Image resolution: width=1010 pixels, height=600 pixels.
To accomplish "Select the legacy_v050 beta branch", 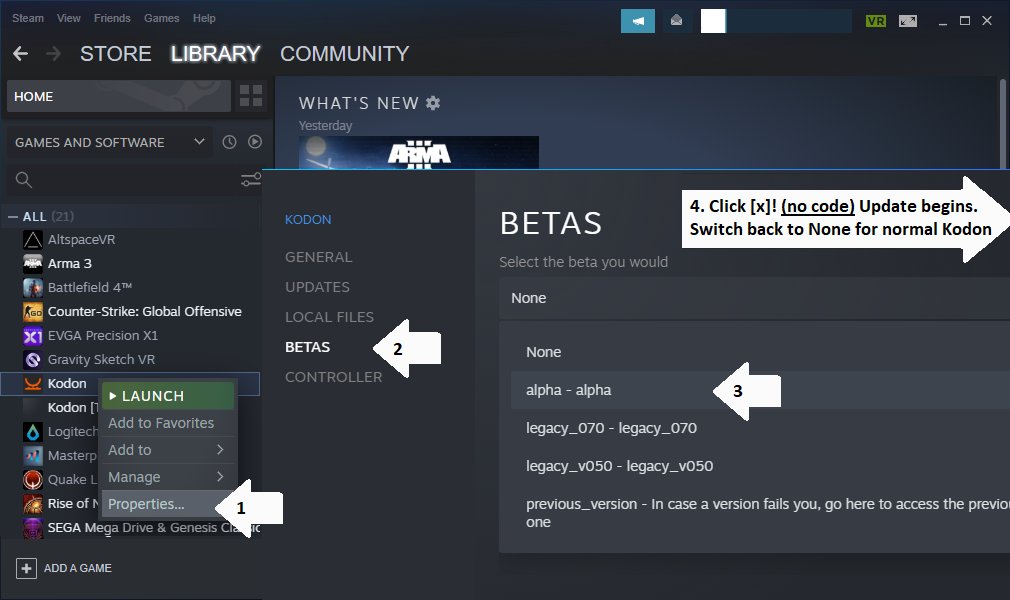I will [760, 466].
